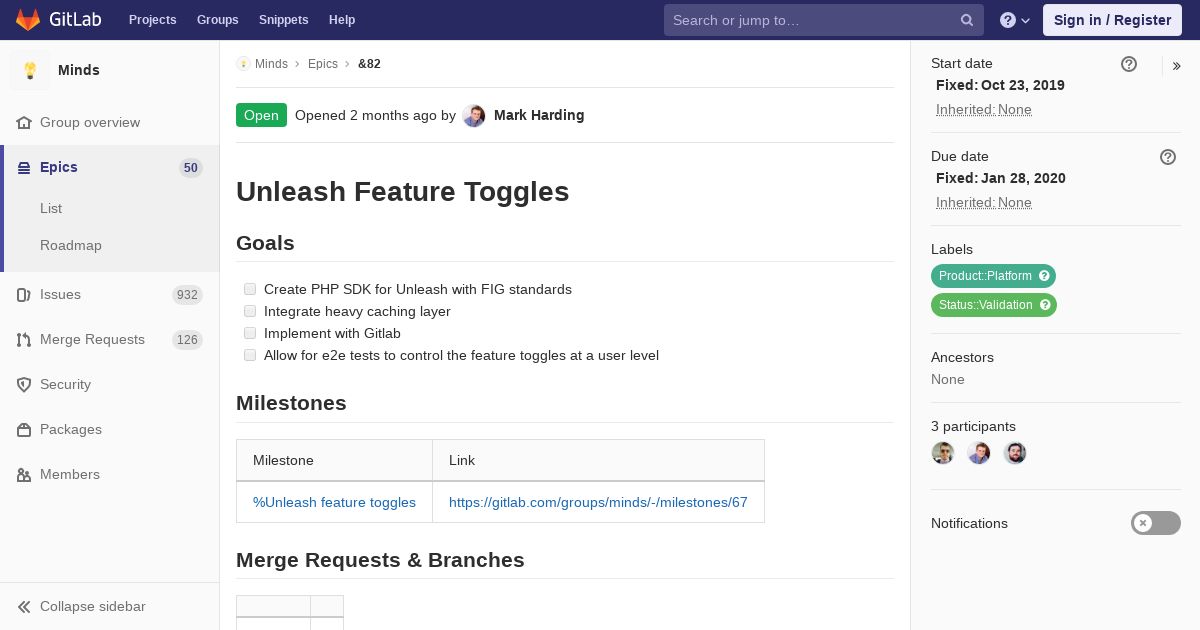Click the search magnifier icon
1200x630 pixels.
tap(967, 20)
